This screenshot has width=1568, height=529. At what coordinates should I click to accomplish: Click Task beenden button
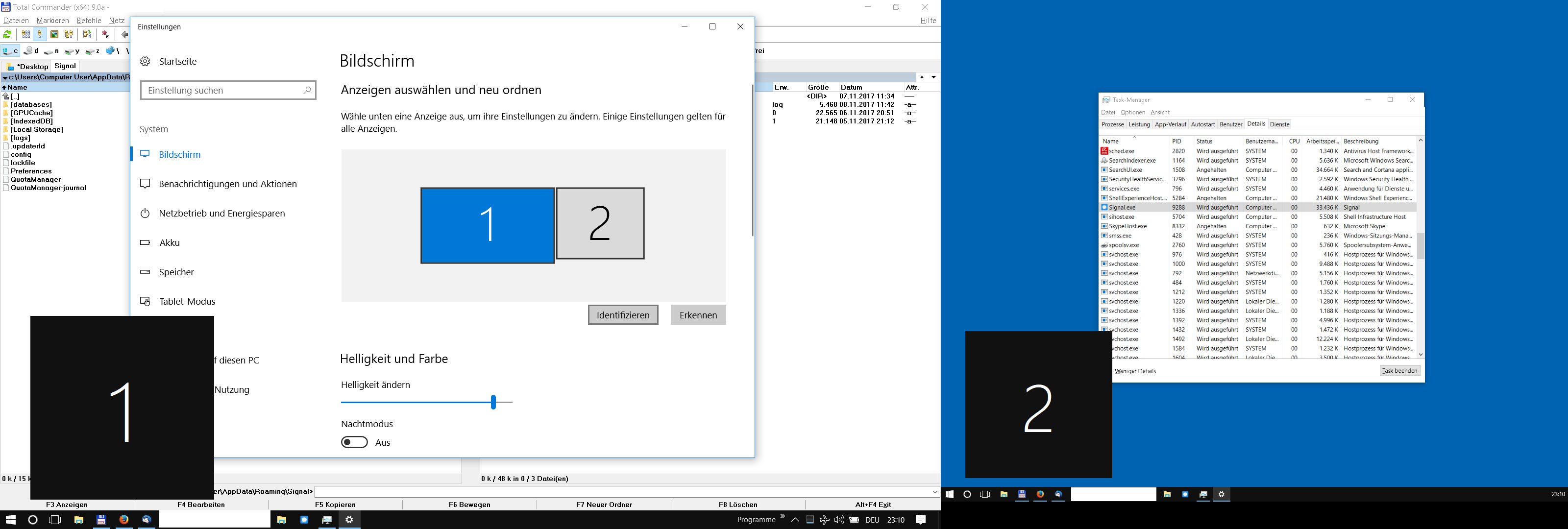1399,371
